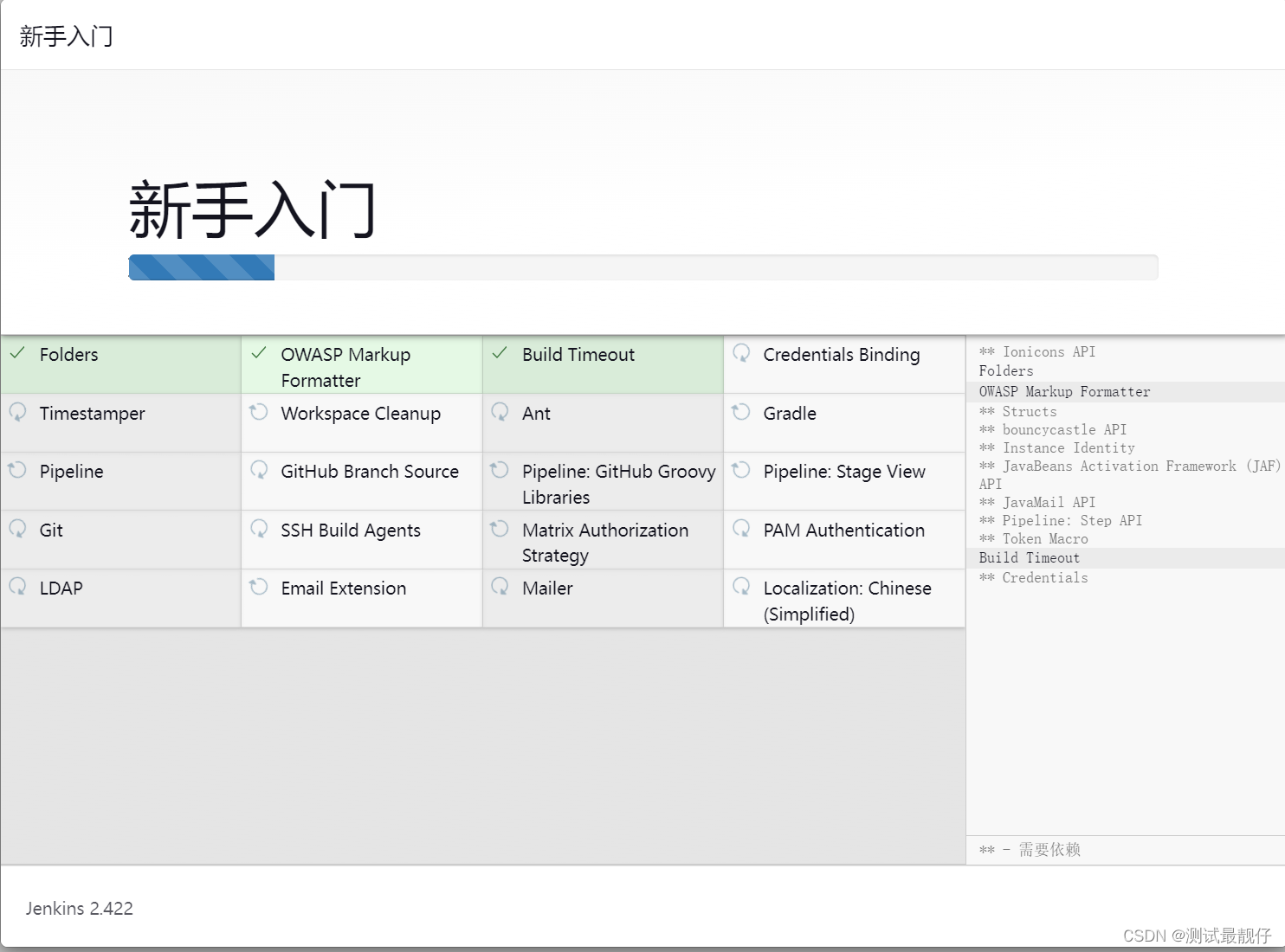Viewport: 1285px width, 952px height.
Task: Click the status icon for PAM Authentication
Action: [x=741, y=529]
